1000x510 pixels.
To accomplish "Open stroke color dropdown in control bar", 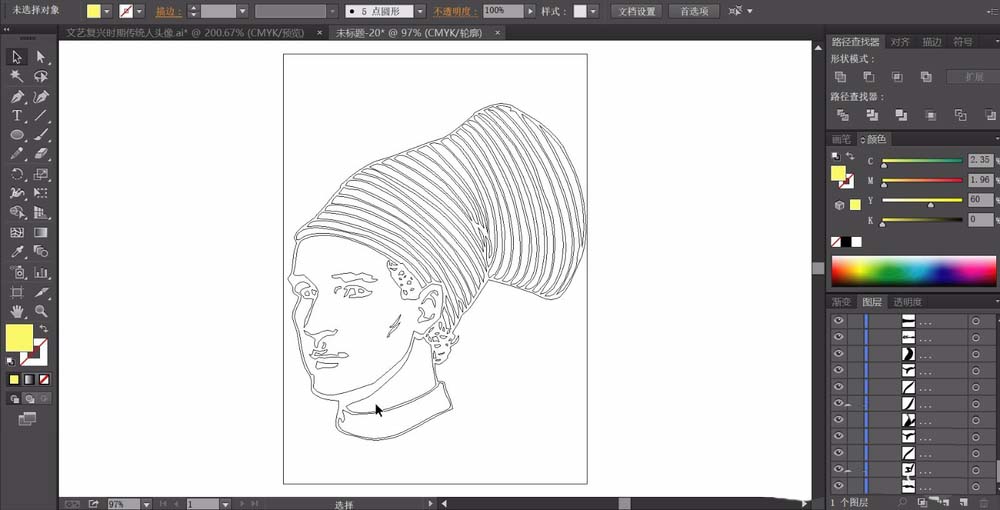I will 140,11.
